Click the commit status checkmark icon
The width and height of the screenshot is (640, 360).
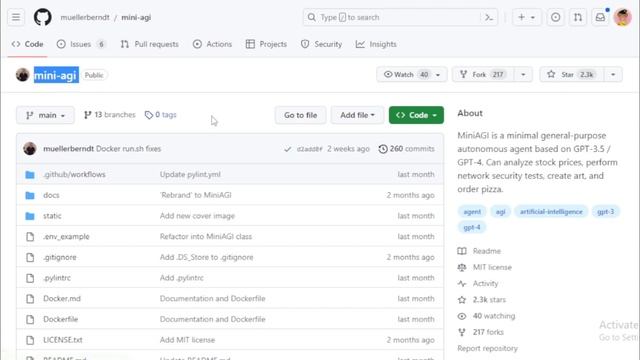pyautogui.click(x=287, y=149)
